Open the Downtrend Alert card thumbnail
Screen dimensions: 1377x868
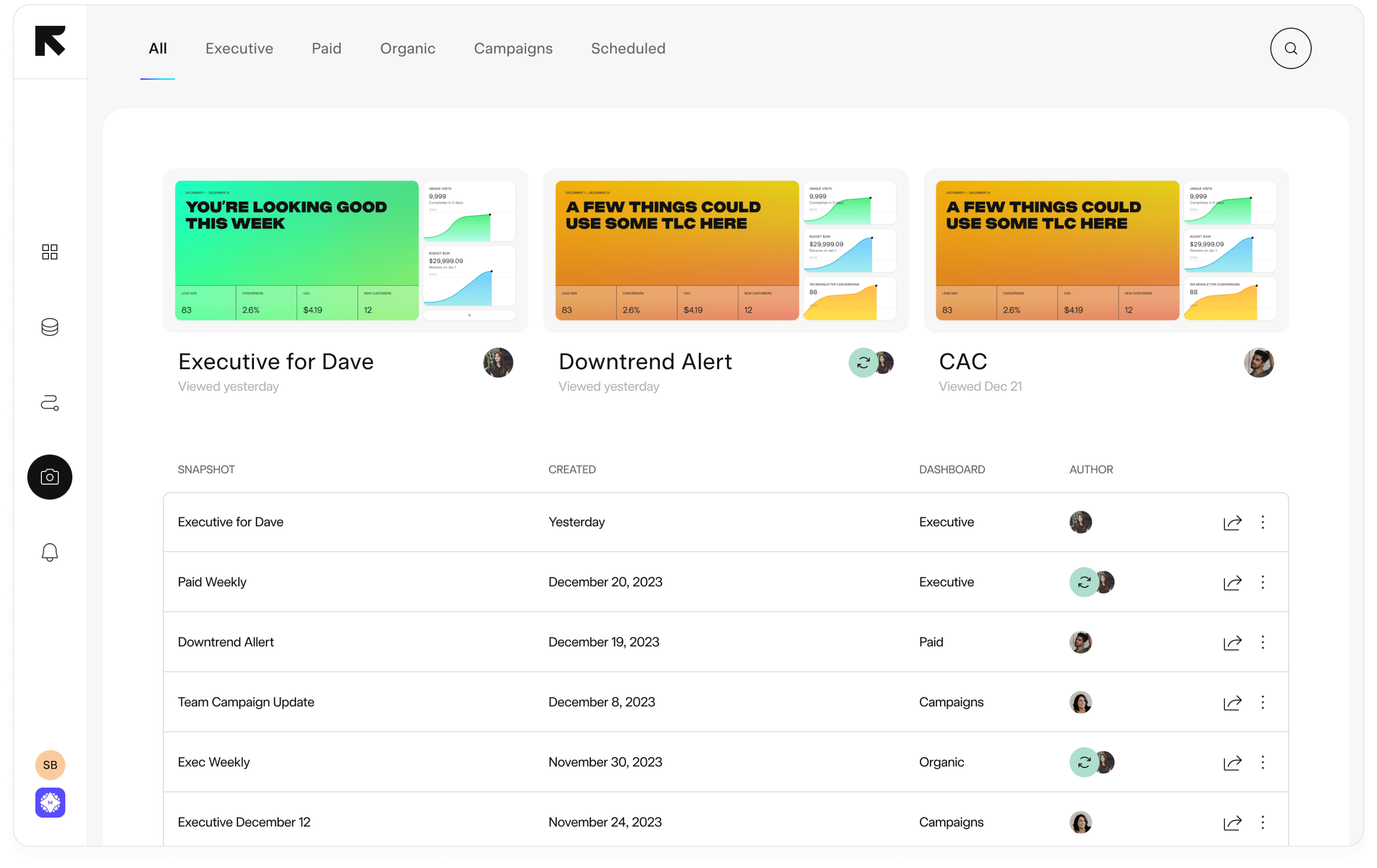pyautogui.click(x=725, y=250)
